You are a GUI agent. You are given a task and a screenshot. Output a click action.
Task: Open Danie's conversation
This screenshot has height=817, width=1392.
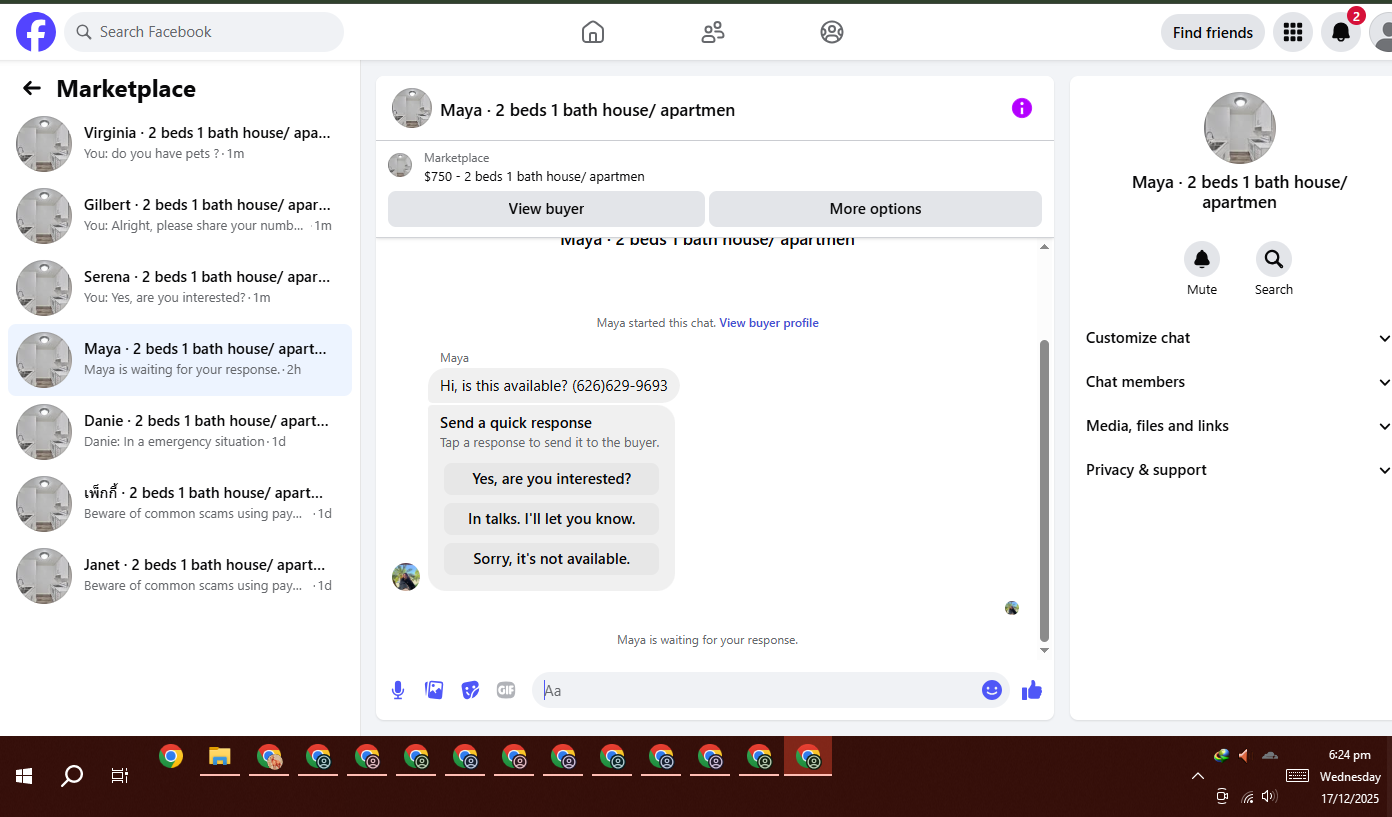180,432
